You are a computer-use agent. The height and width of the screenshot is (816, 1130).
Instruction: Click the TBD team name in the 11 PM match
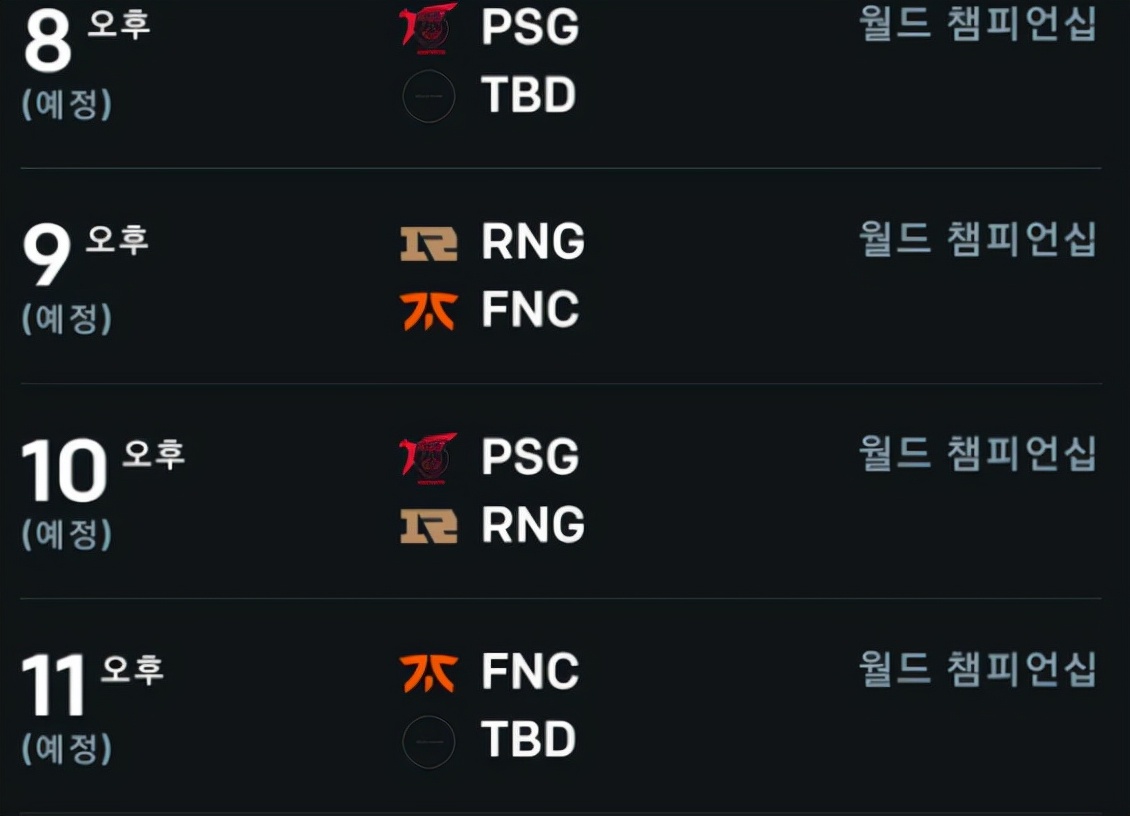click(x=528, y=741)
